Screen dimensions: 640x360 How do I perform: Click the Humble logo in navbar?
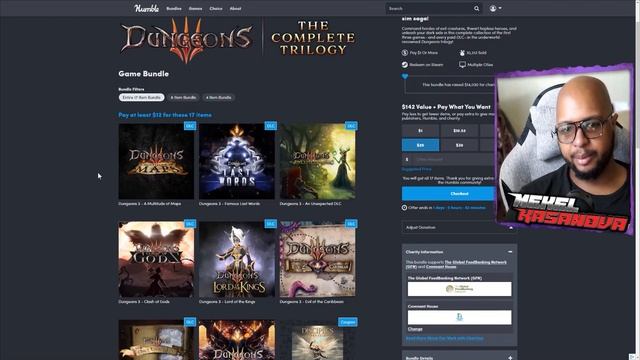click(146, 8)
